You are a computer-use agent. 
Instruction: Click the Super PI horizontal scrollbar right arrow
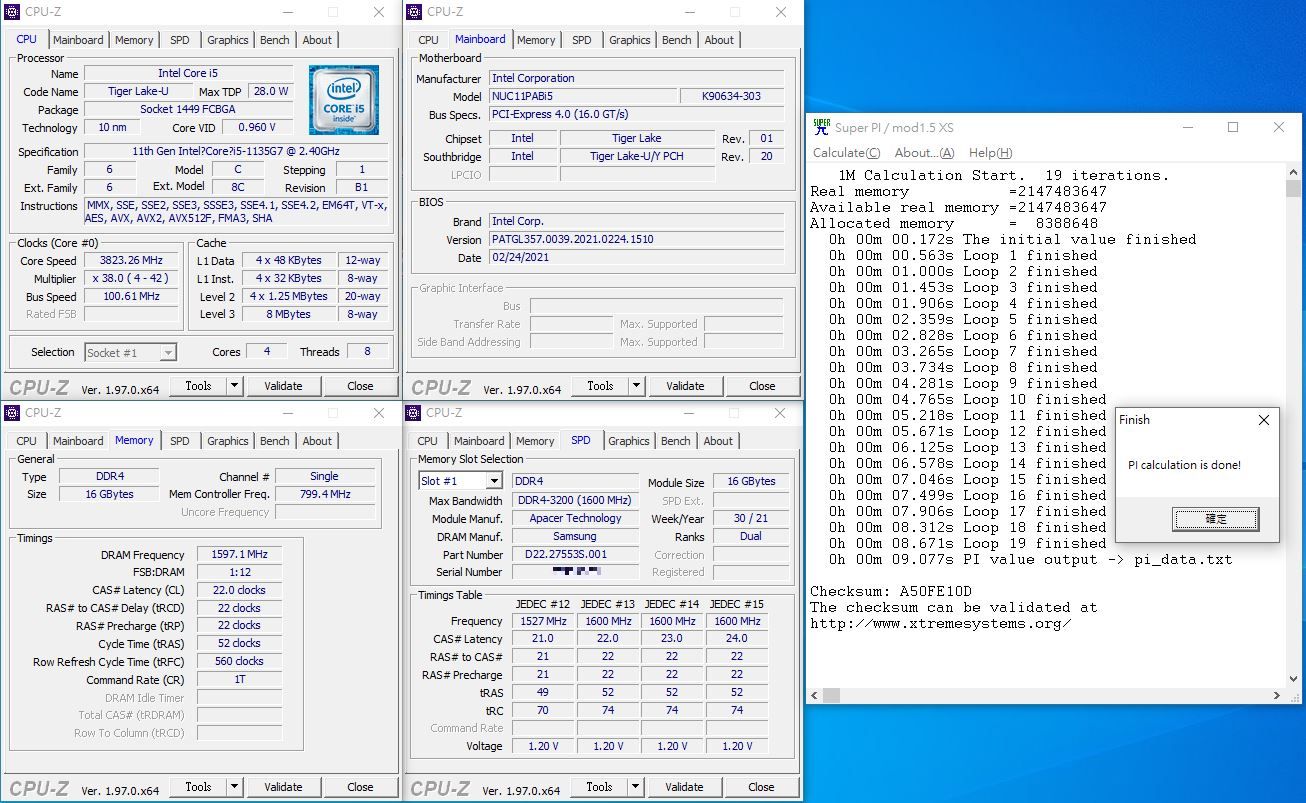tap(1277, 695)
